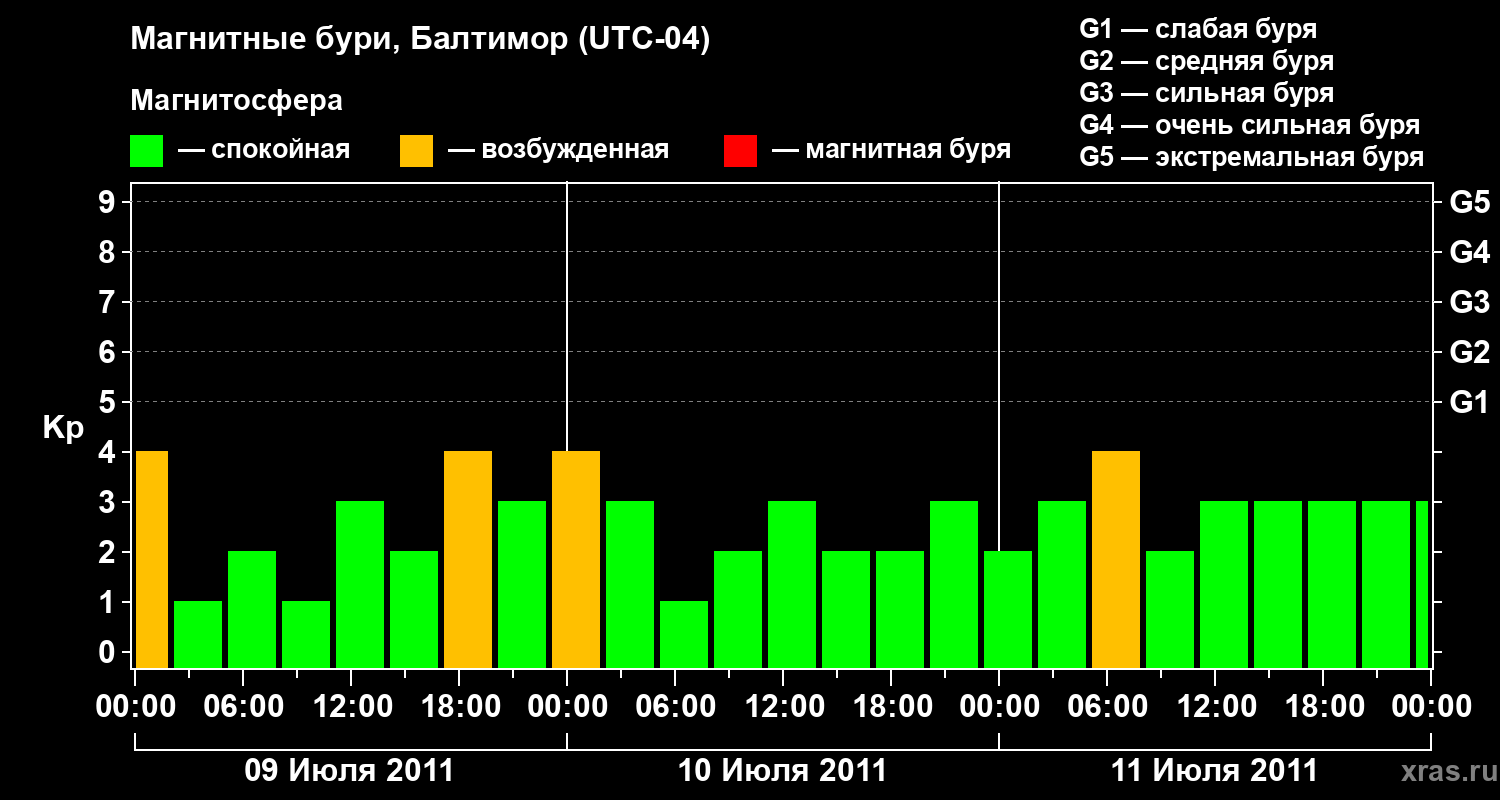Click legend line 'G2 — средняя буря'
Viewport: 1500px width, 800px height.
(x=1207, y=61)
